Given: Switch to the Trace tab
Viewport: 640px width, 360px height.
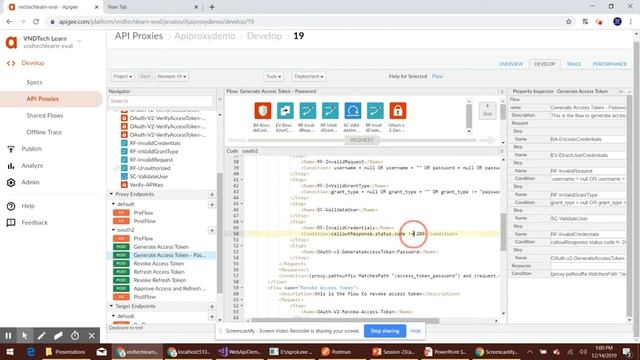Looking at the screenshot, I should click(573, 64).
